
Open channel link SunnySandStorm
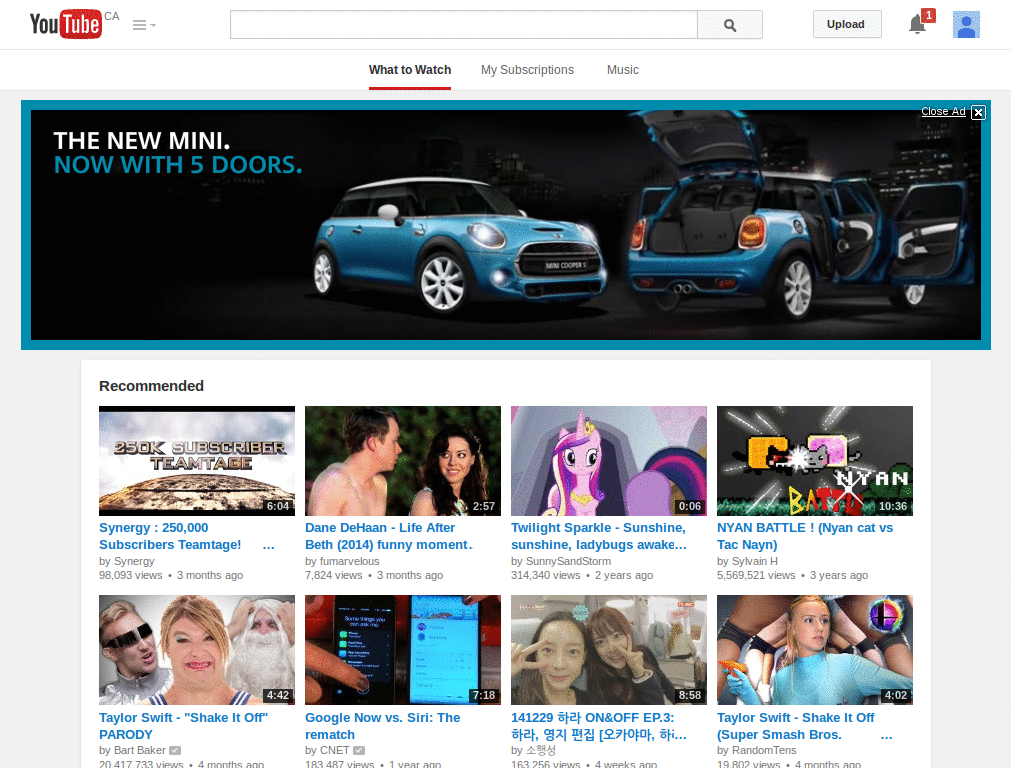pyautogui.click(x=568, y=561)
